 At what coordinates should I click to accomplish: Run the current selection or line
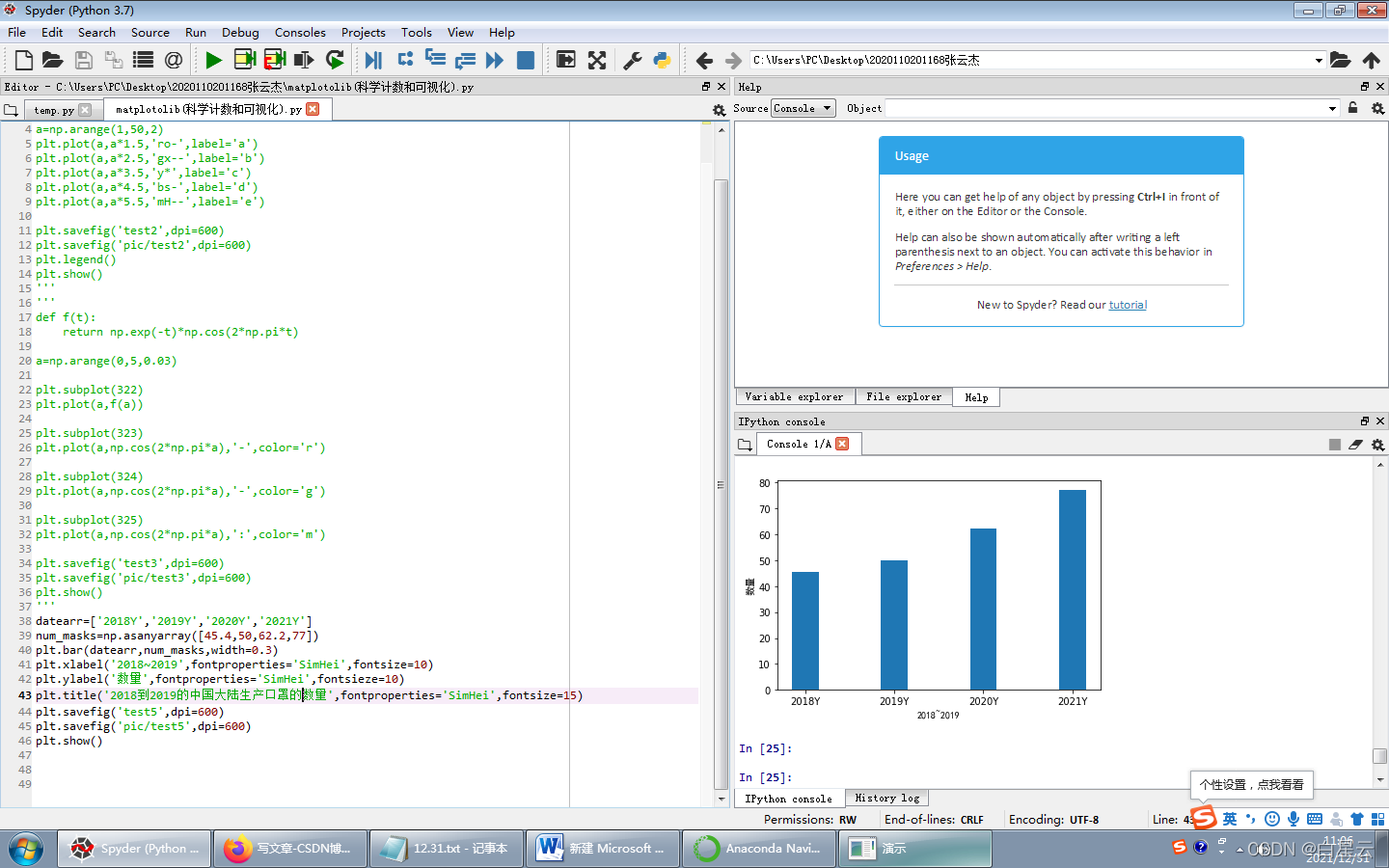304,60
